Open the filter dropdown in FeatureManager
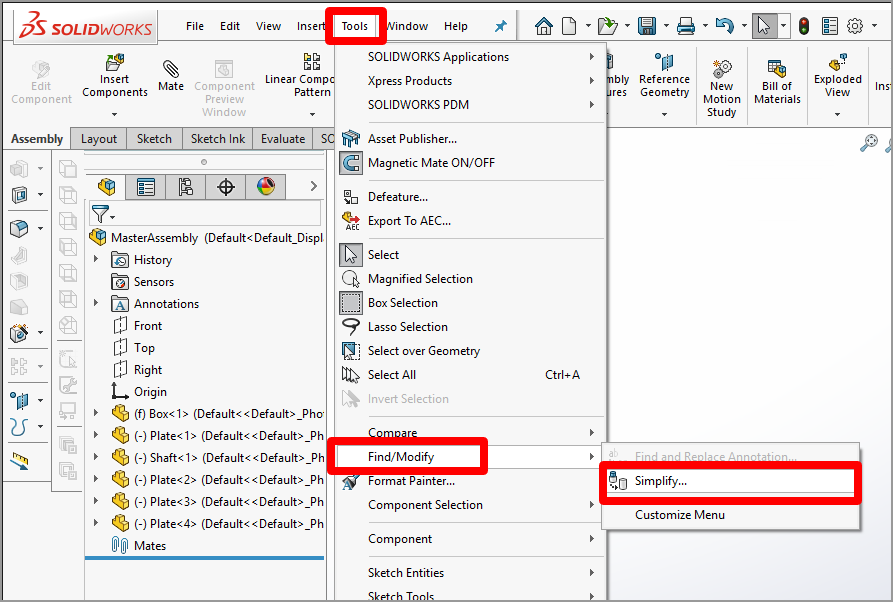893x602 pixels. [x=112, y=216]
